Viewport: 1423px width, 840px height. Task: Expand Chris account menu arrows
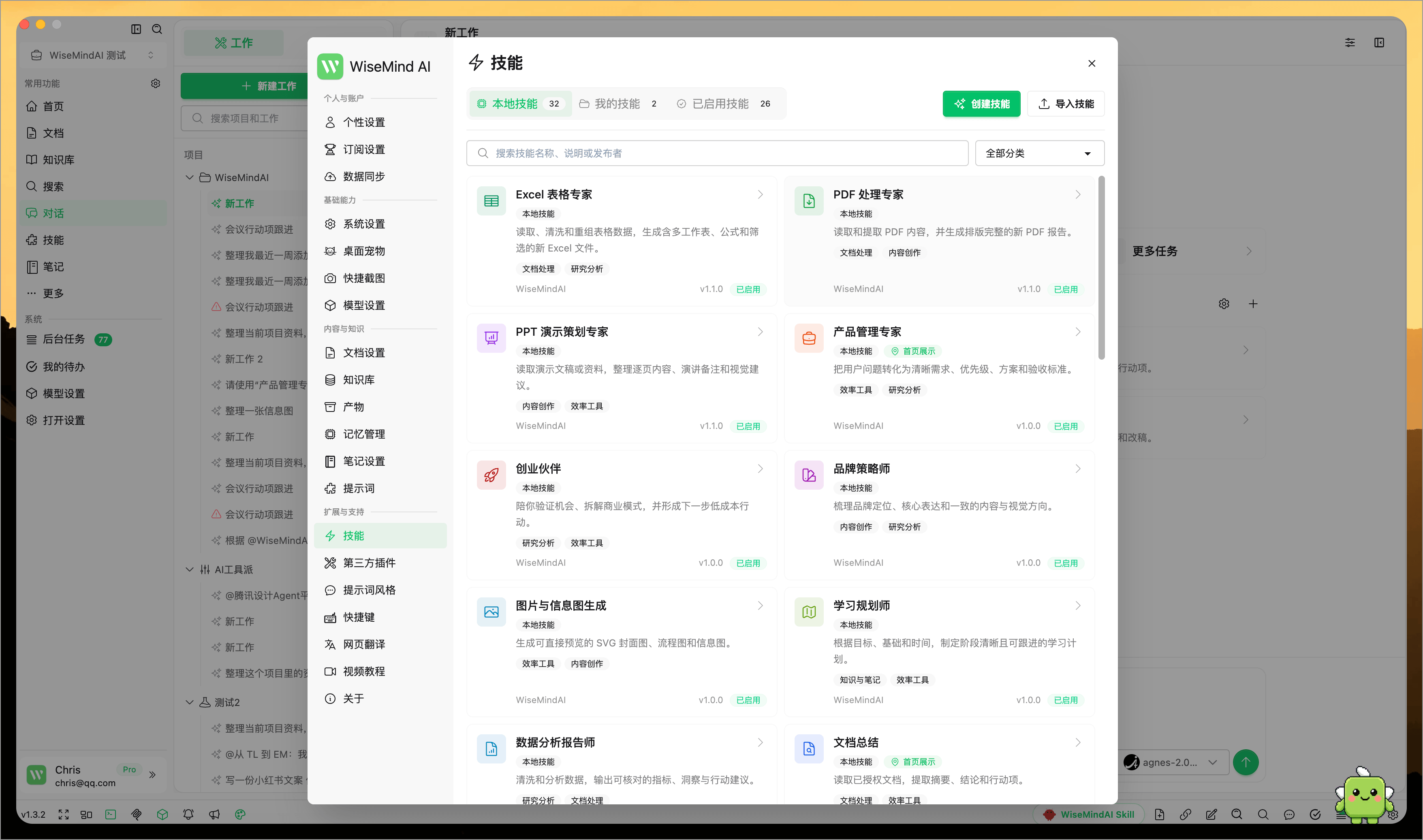tap(152, 774)
